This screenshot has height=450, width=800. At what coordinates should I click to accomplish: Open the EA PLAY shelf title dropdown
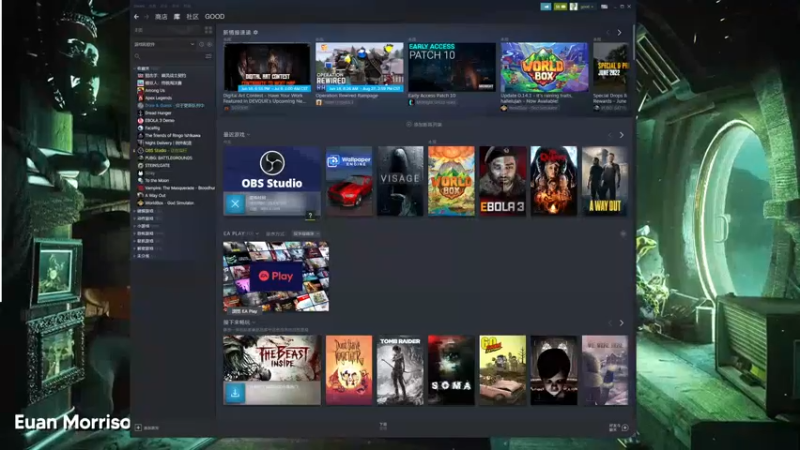tap(241, 234)
